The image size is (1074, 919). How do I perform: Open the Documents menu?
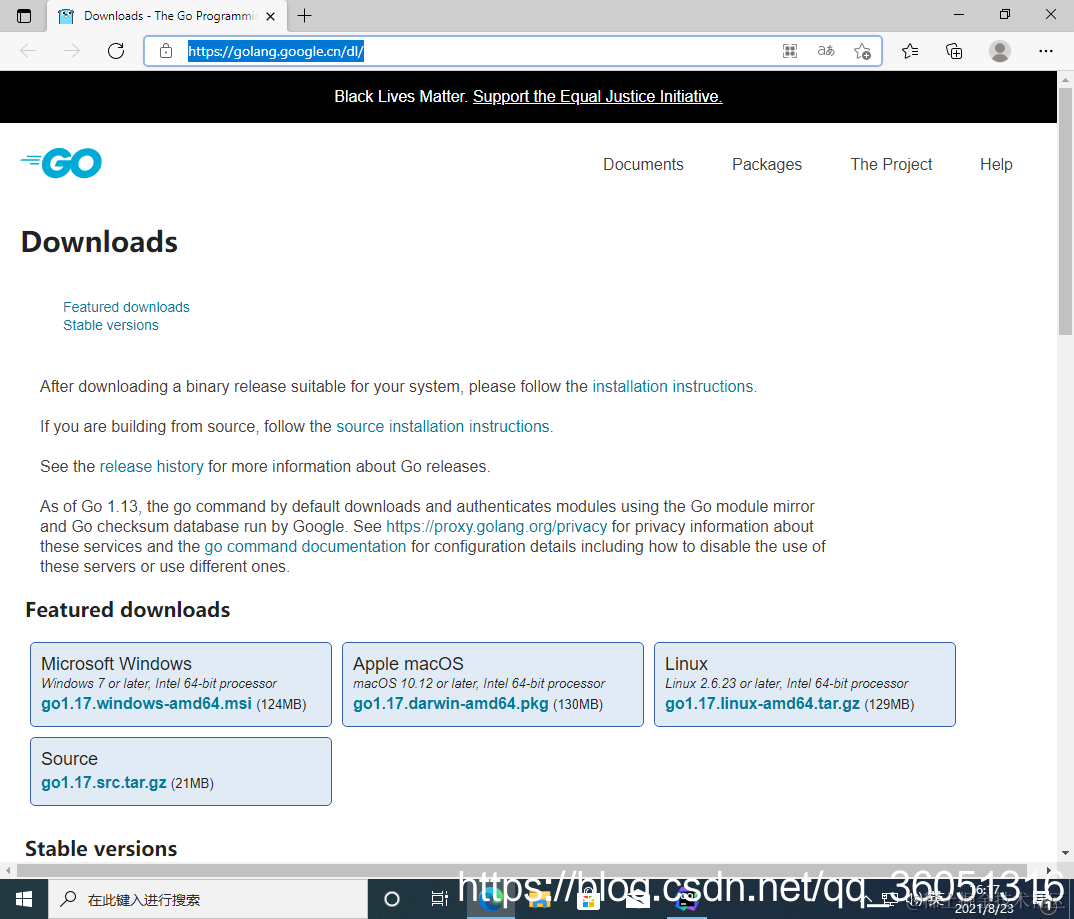(643, 164)
